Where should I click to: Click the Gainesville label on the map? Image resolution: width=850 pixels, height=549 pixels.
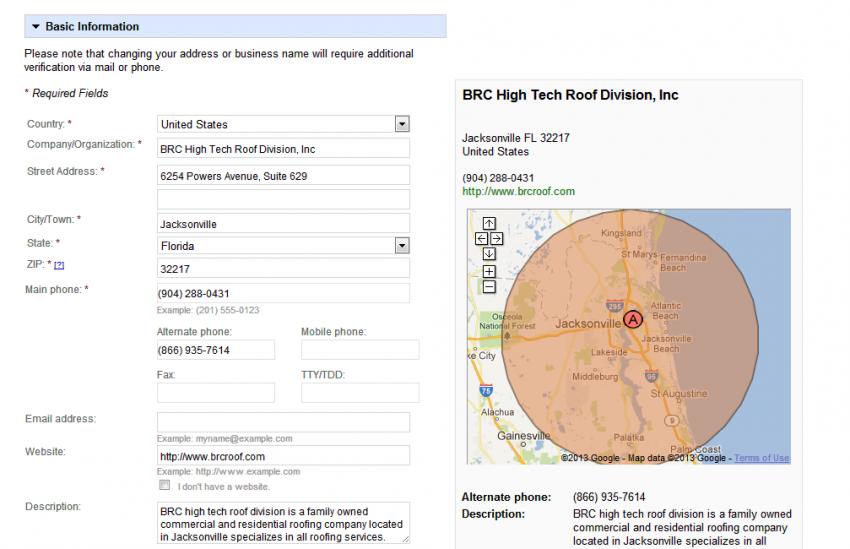(x=524, y=436)
